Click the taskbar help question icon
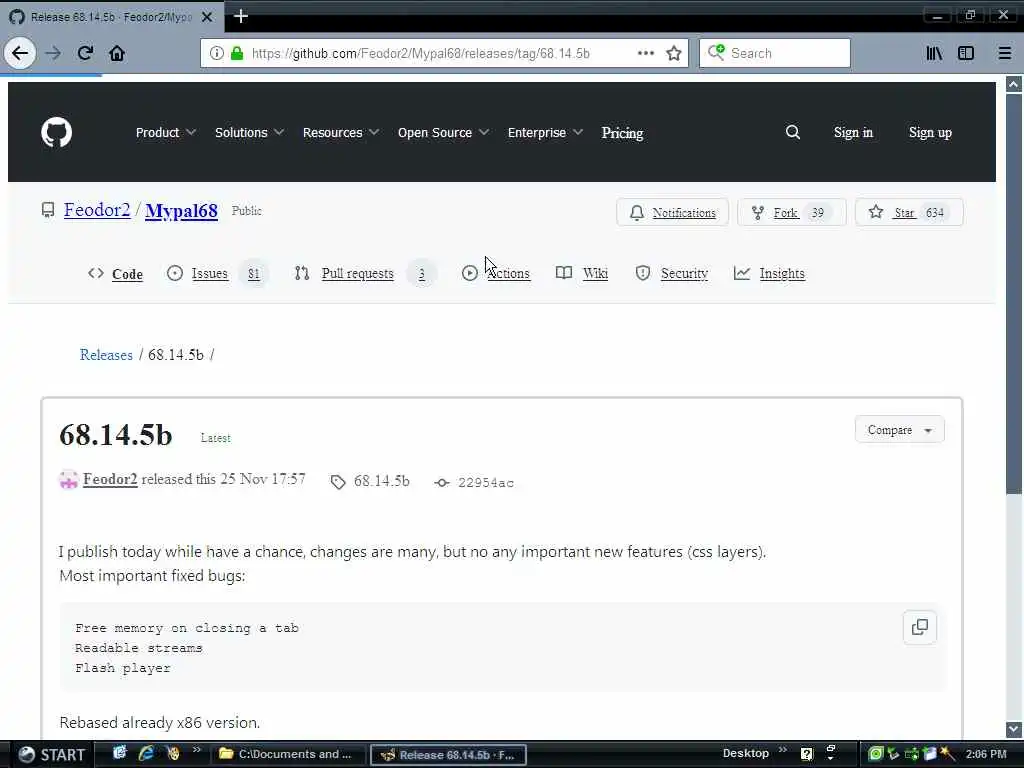 click(807, 754)
